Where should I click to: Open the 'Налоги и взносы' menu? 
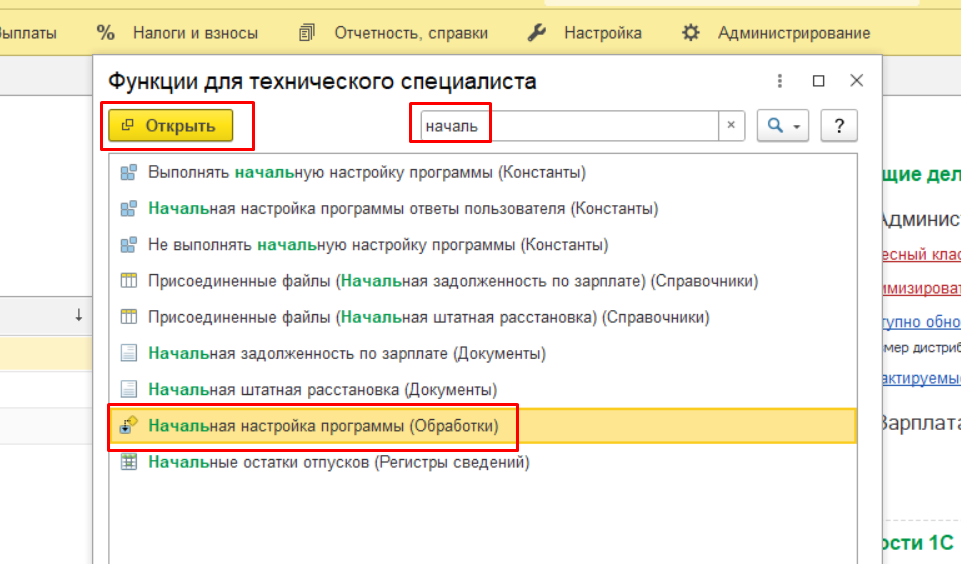click(x=177, y=33)
